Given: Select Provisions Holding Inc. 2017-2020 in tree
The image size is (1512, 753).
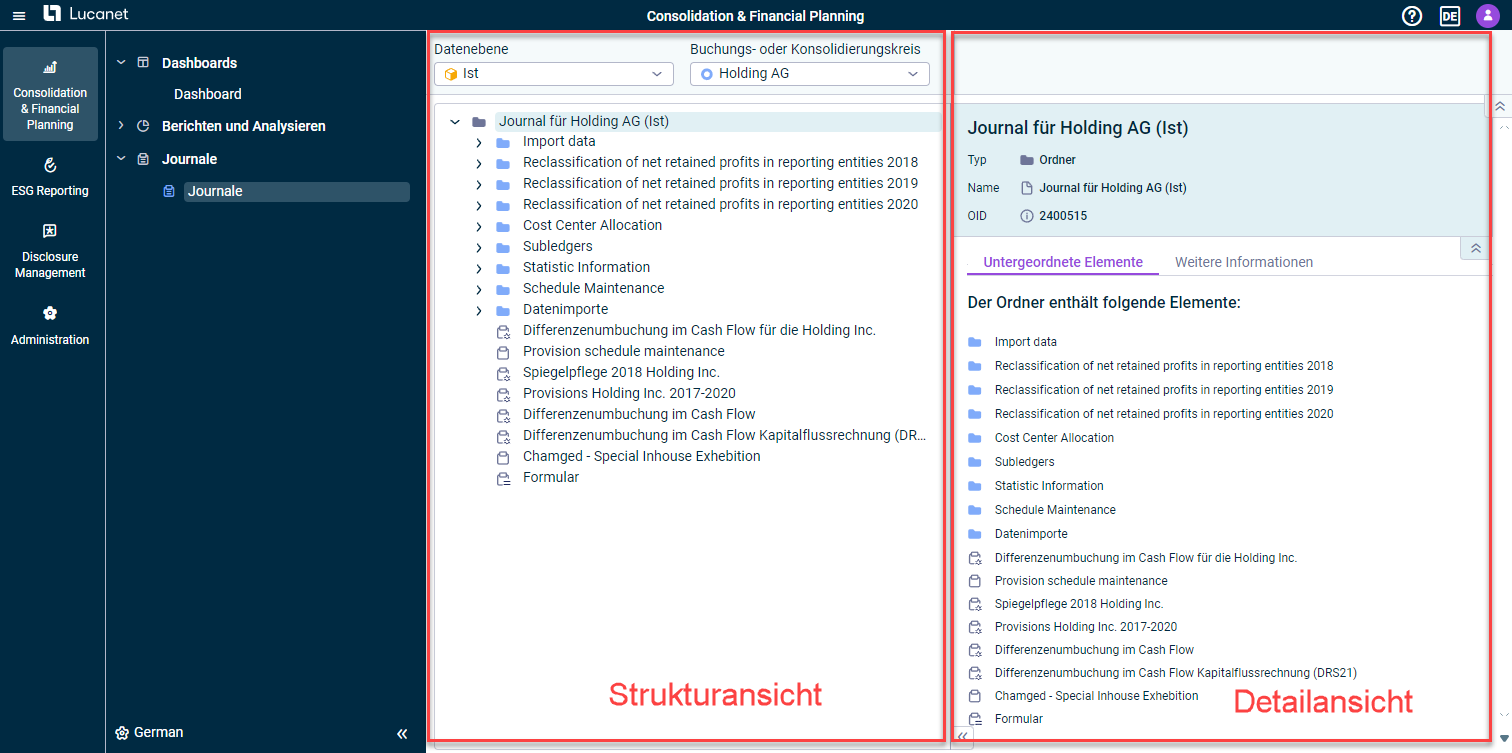Looking at the screenshot, I should 629,393.
